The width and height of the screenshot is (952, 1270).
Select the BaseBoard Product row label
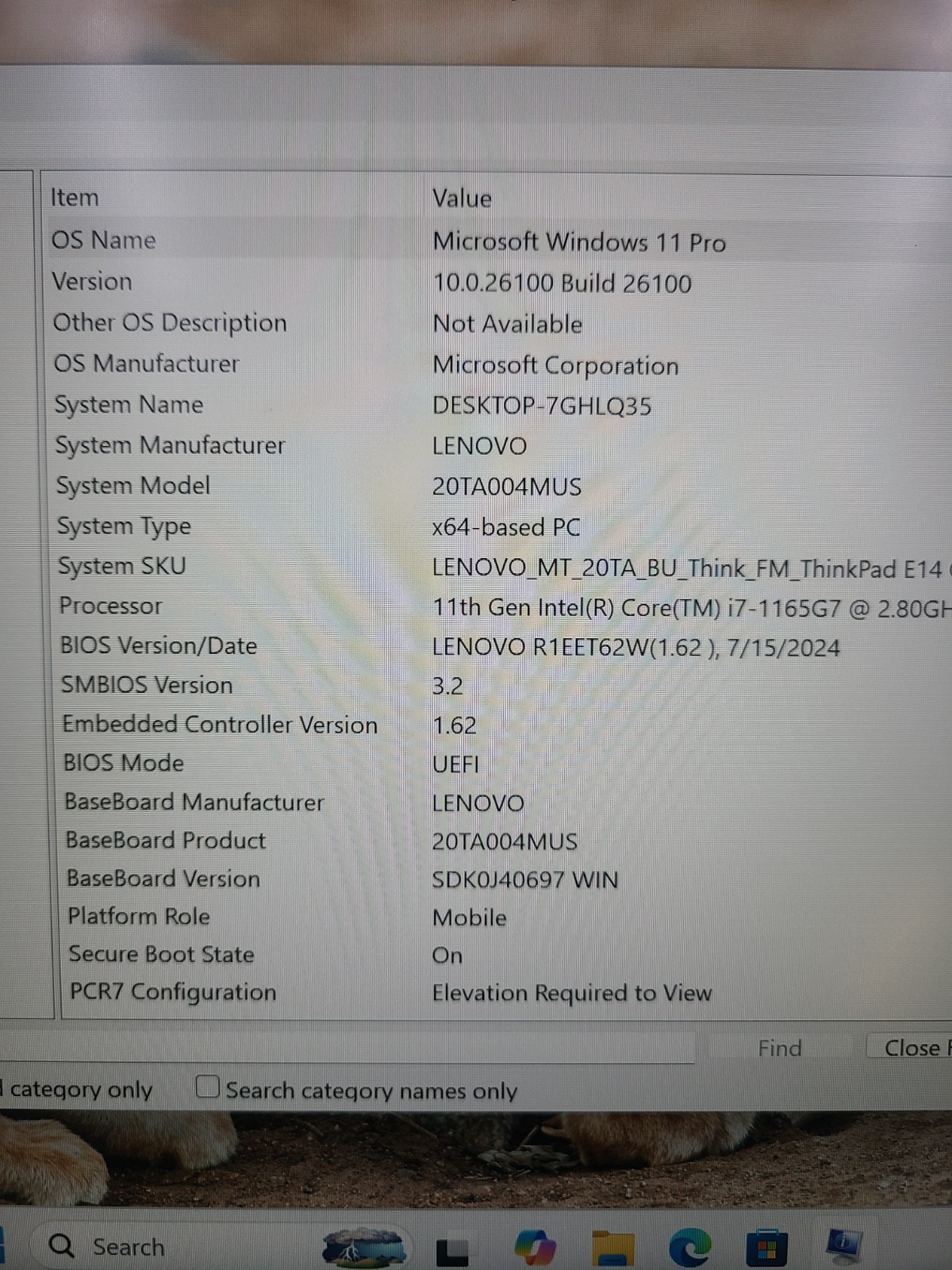165,840
